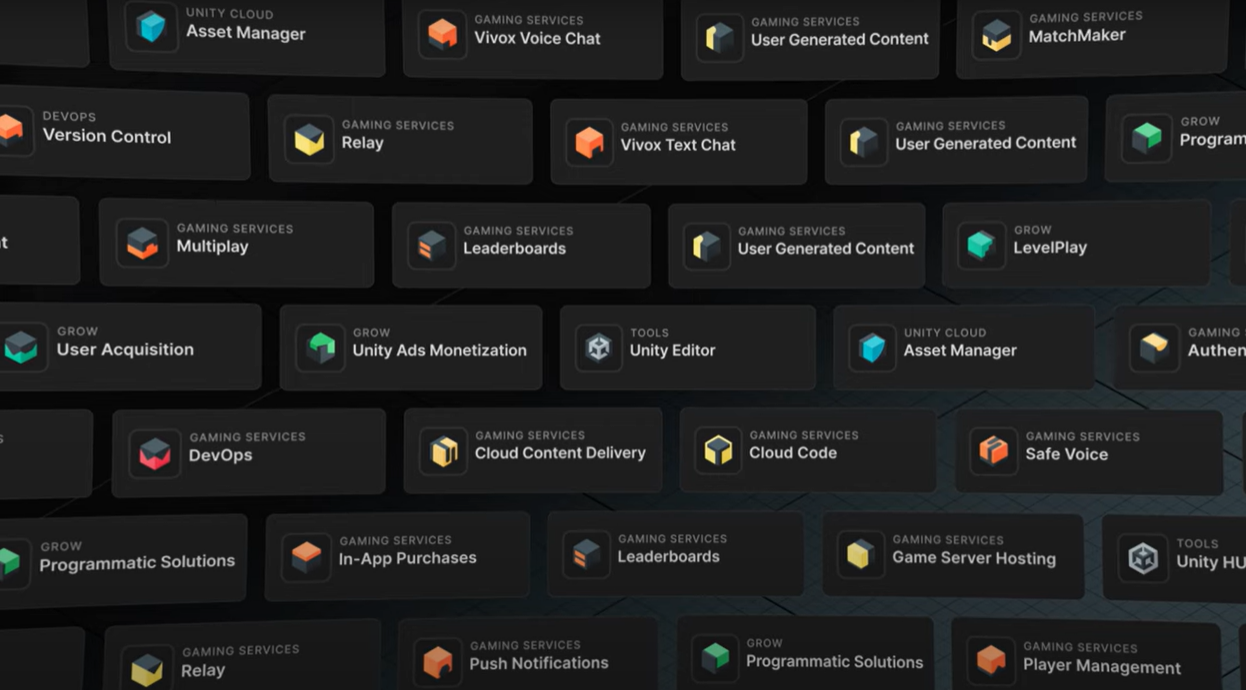Click Programmatic Solutions icon beside Push Notifications
The image size is (1246, 690).
[715, 658]
